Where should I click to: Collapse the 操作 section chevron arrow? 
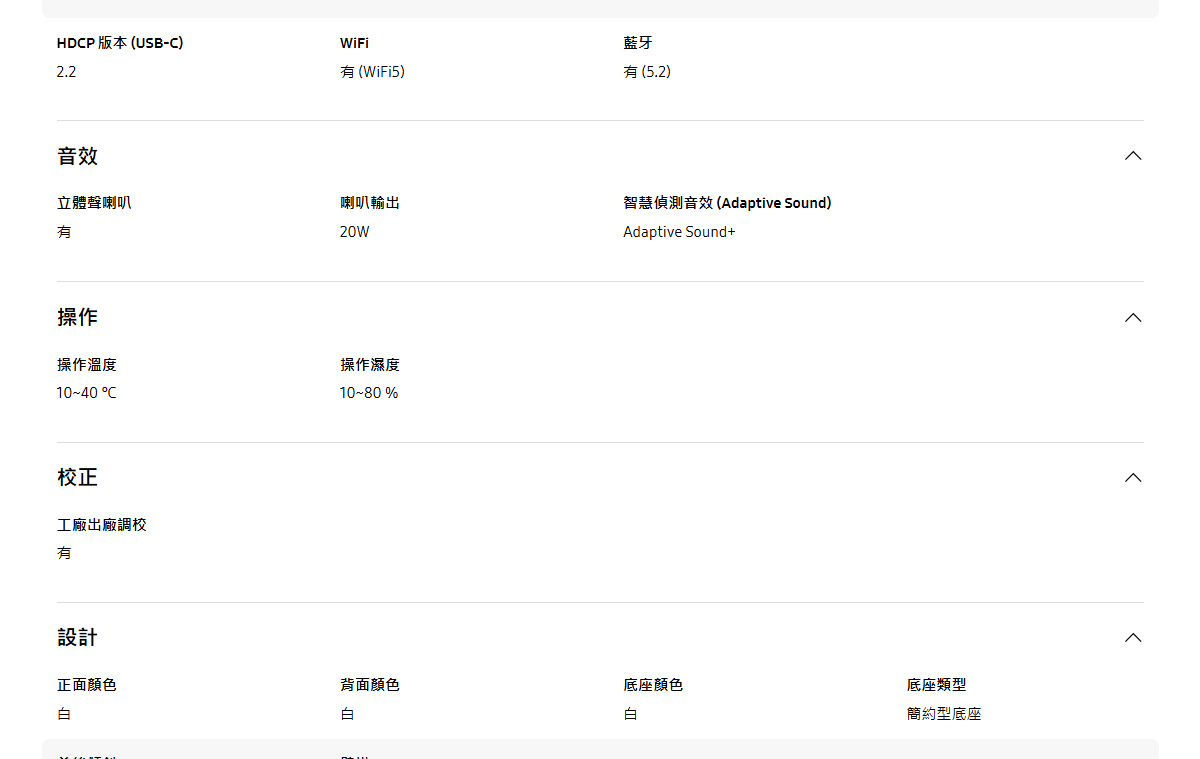1132,317
